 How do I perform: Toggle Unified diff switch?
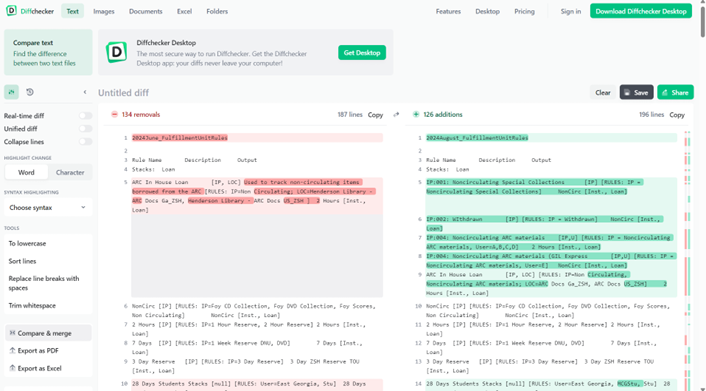tap(85, 129)
